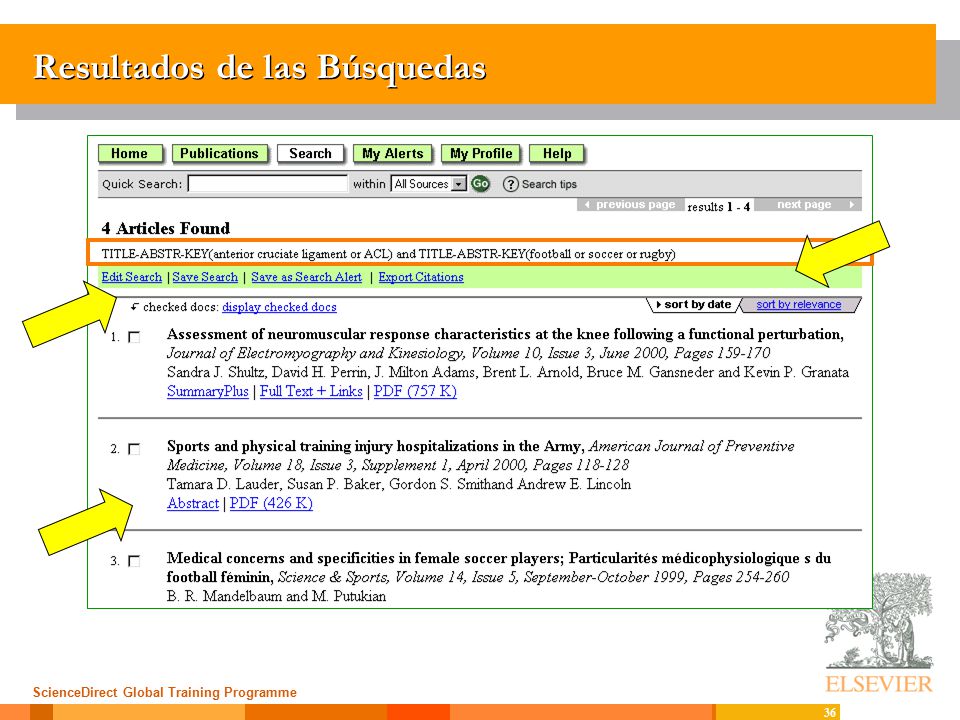Open Full Text + Links for article 1
960x720 pixels.
coord(311,392)
